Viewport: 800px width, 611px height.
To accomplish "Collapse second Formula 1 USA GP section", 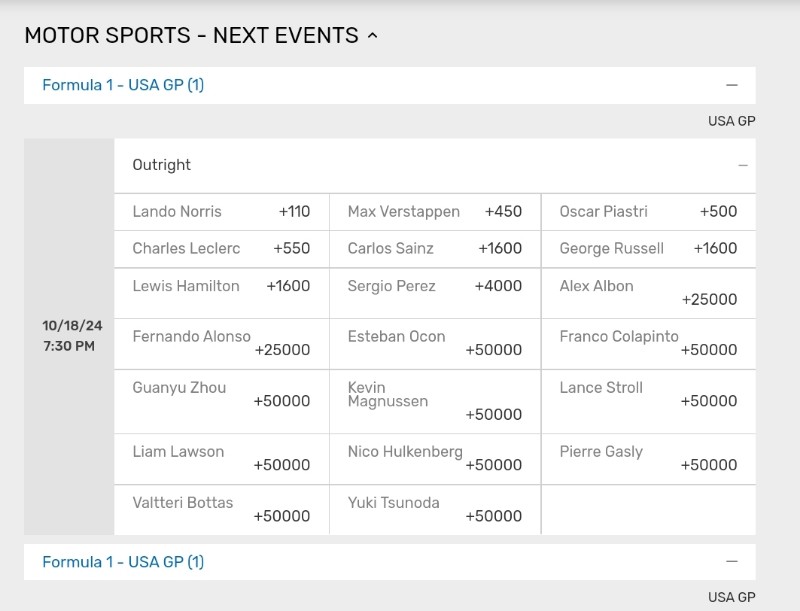I will pos(732,562).
